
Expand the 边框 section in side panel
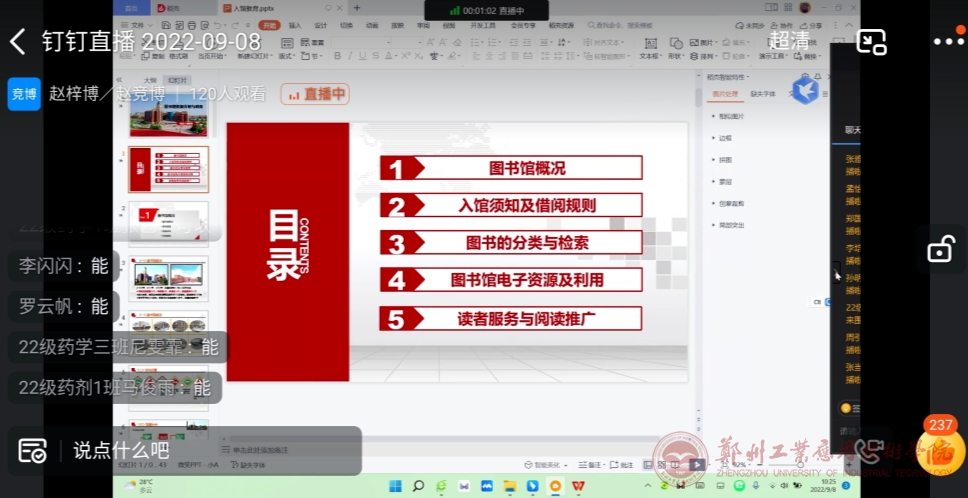pyautogui.click(x=725, y=138)
